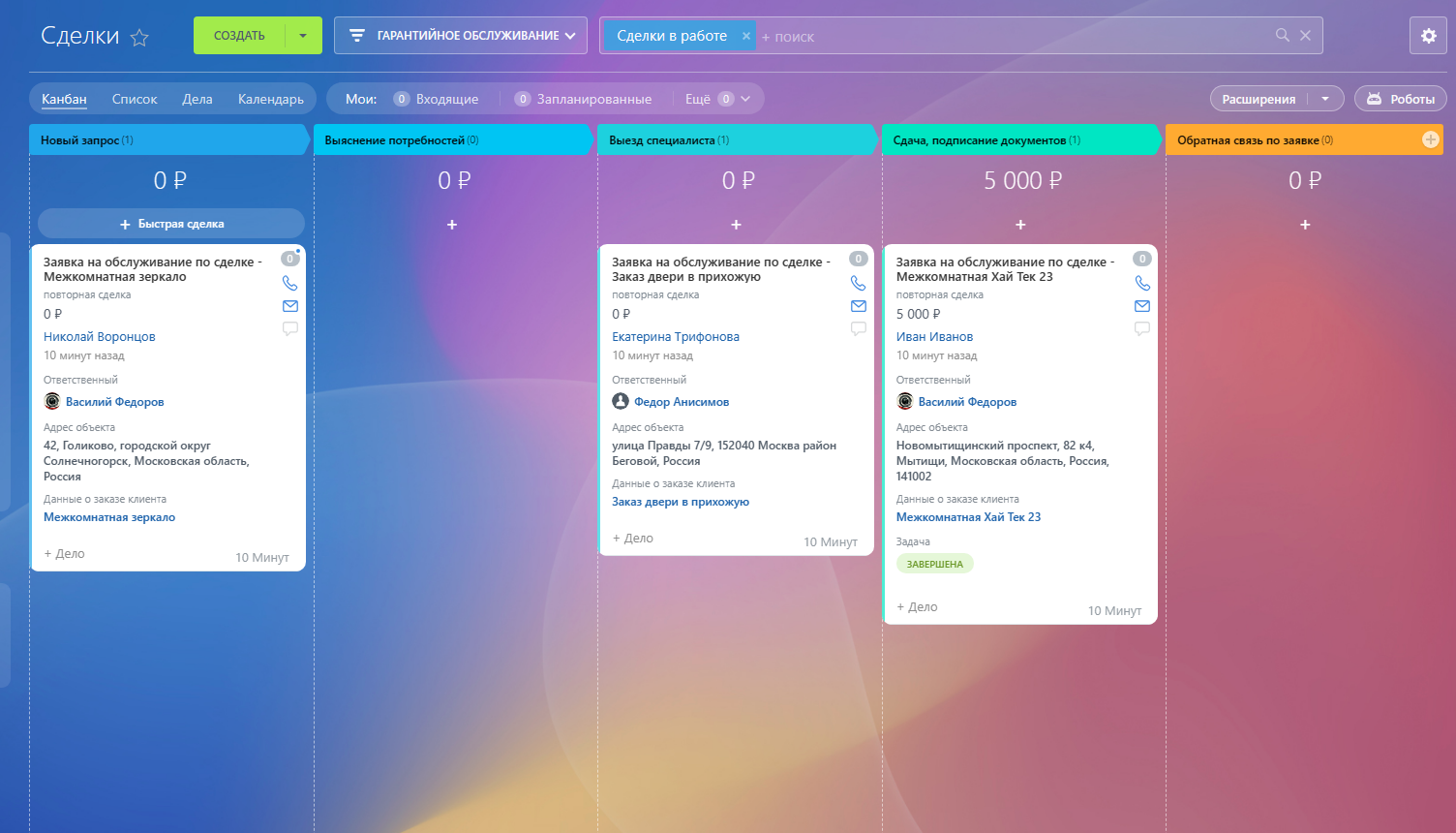Open the settings gear menu
The width and height of the screenshot is (1456, 833).
coord(1428,36)
